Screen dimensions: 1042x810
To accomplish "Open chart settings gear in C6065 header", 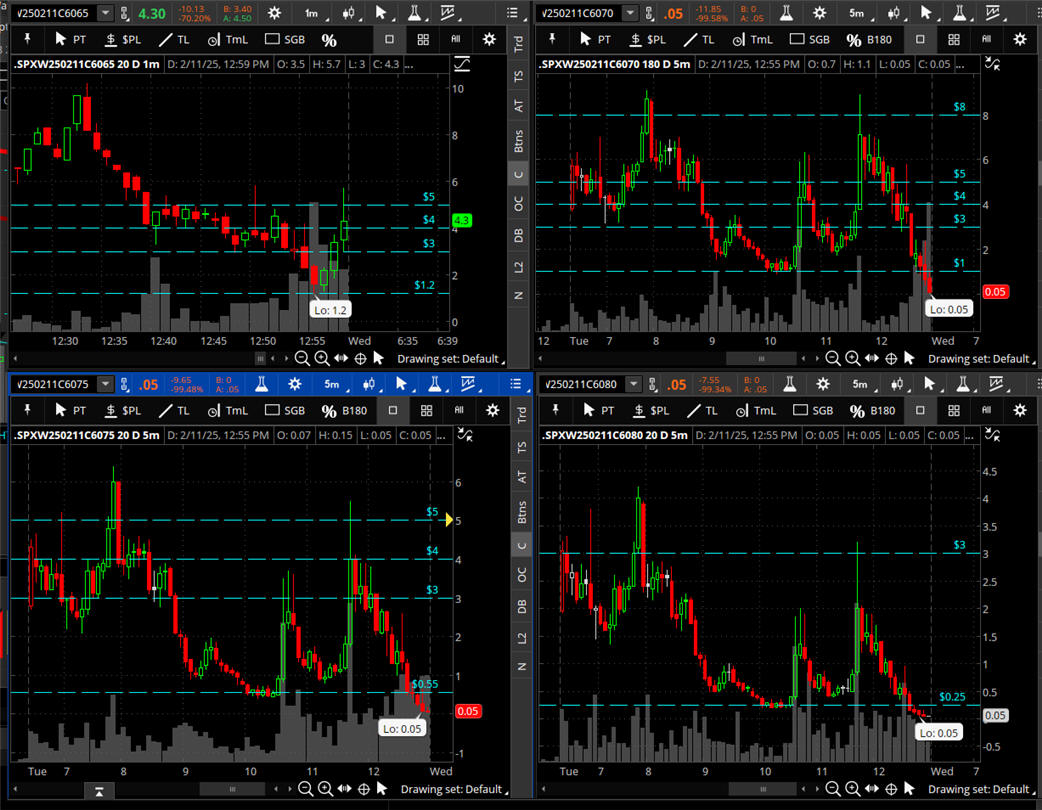I will pos(274,13).
